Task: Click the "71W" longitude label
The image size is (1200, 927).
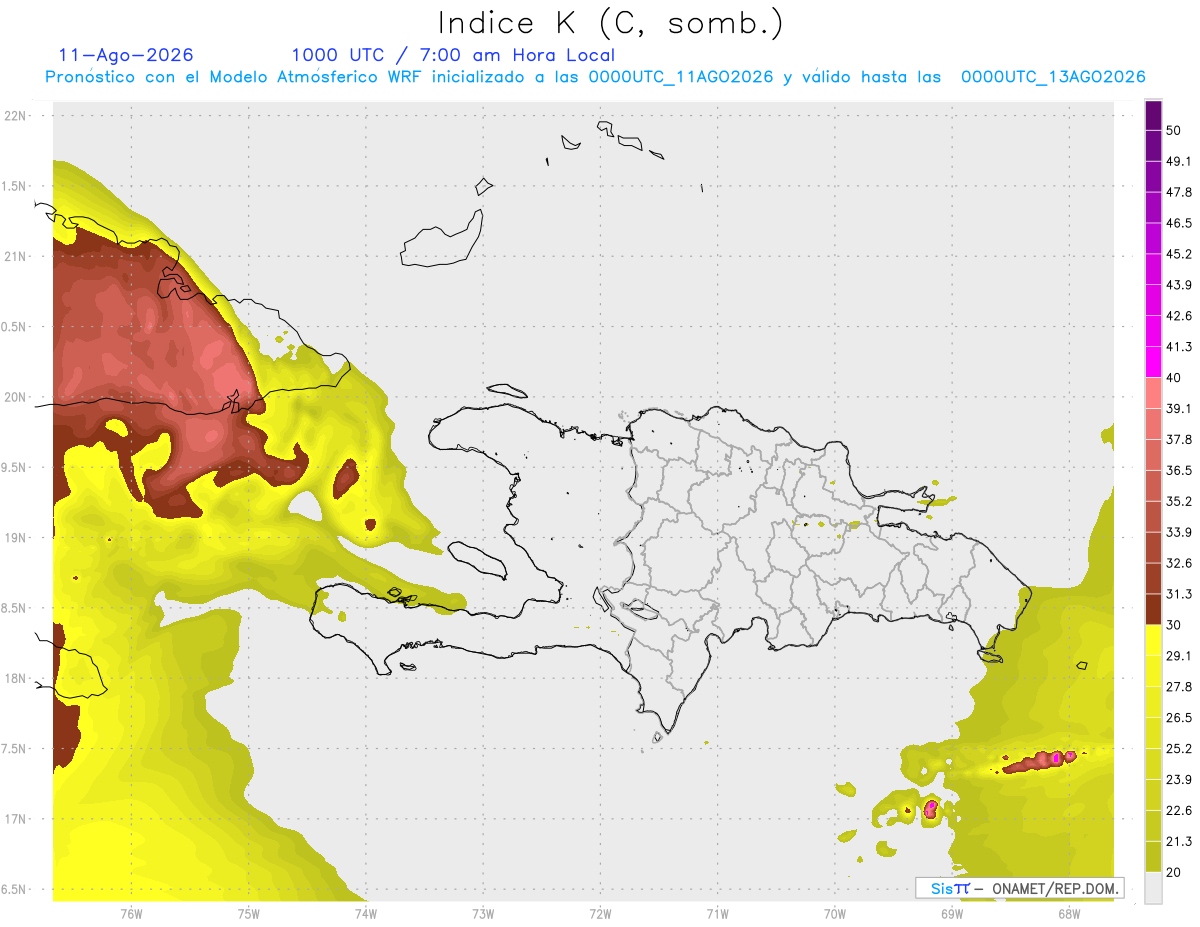Action: coord(717,913)
